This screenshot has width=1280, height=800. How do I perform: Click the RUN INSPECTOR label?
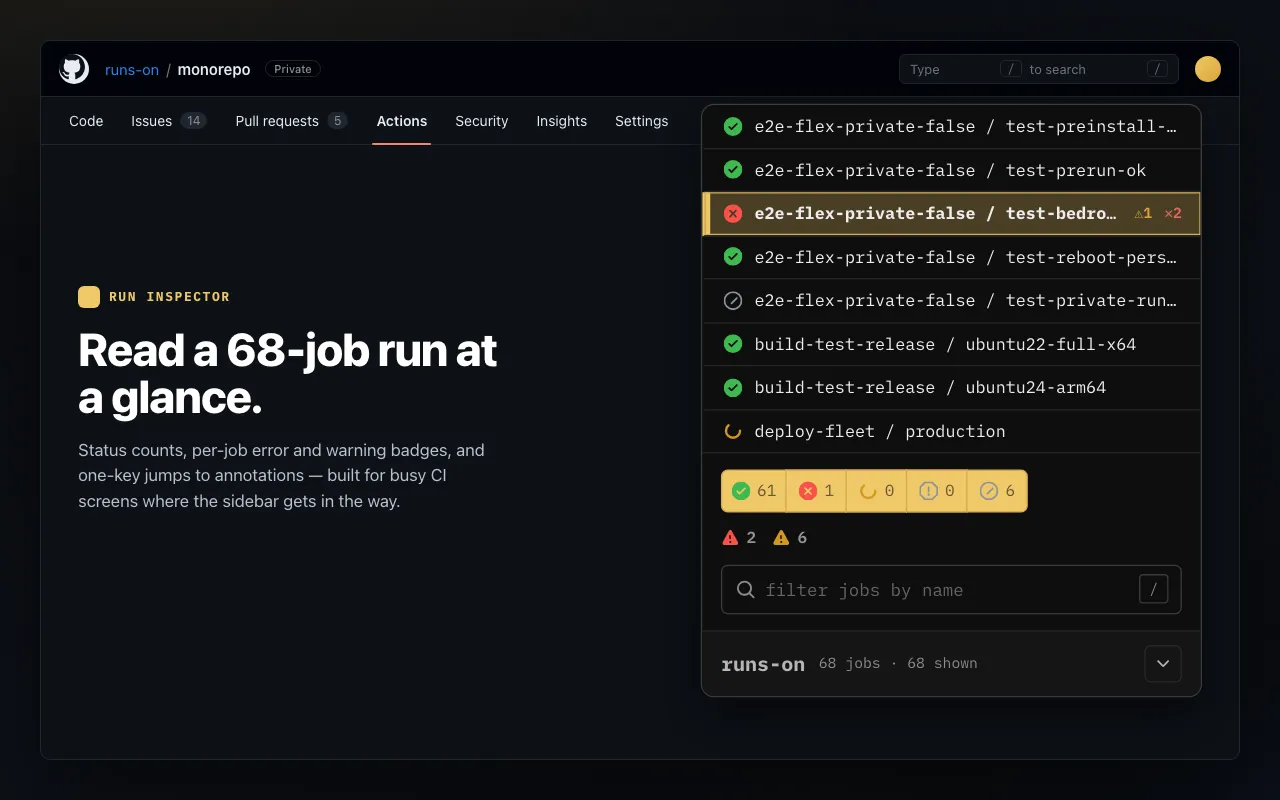(x=169, y=297)
